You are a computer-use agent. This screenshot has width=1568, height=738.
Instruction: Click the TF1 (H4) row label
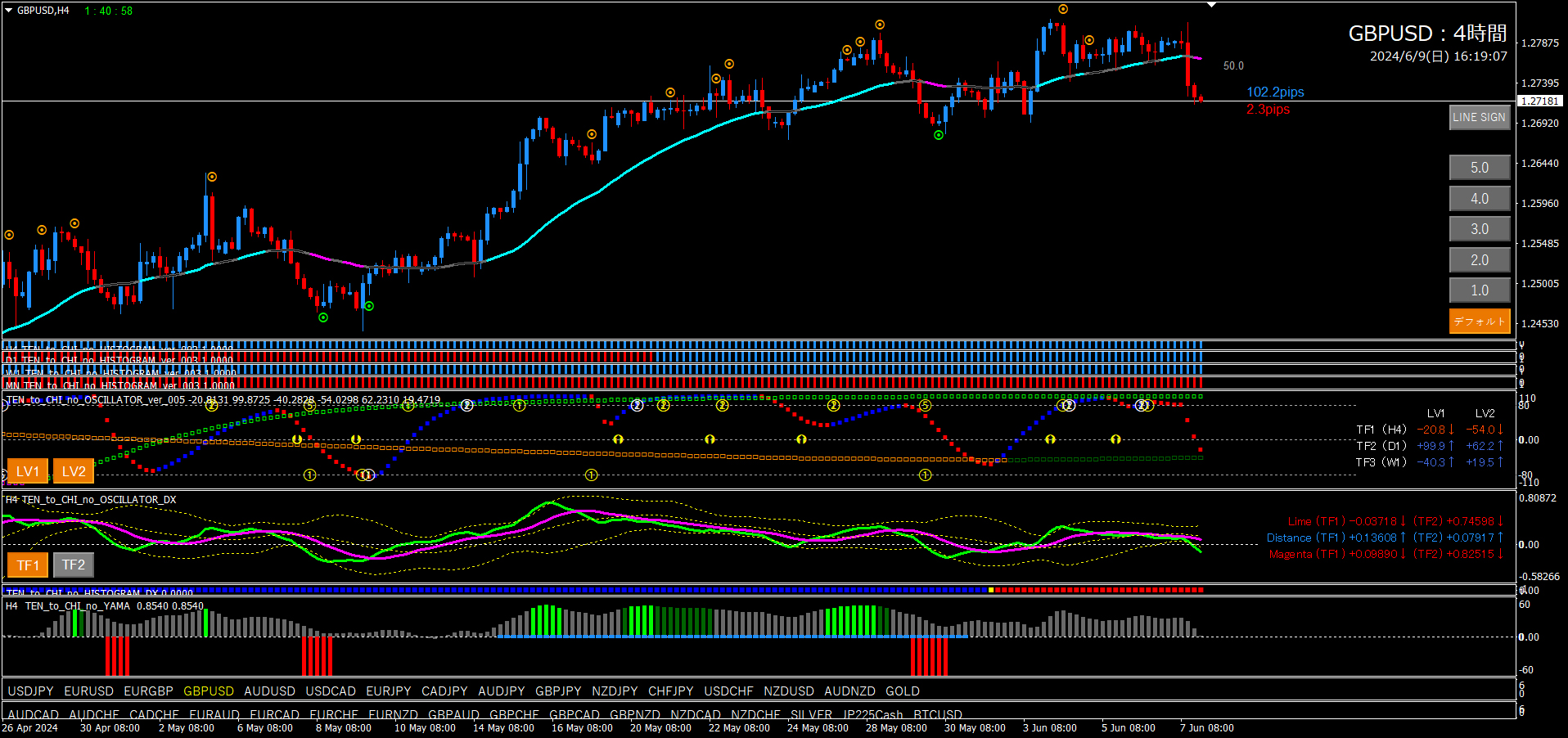[x=1381, y=430]
